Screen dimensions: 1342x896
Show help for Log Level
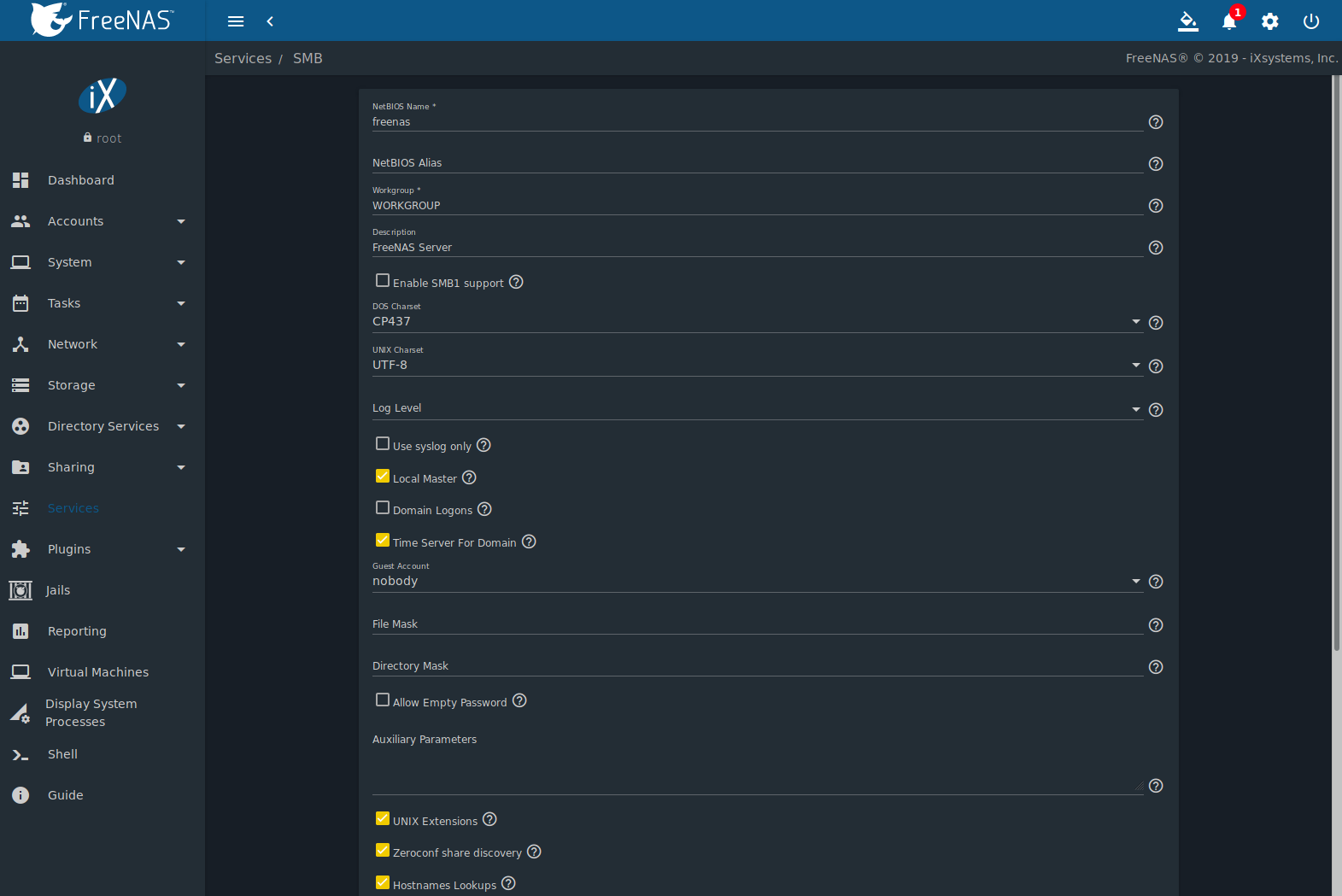(1156, 410)
